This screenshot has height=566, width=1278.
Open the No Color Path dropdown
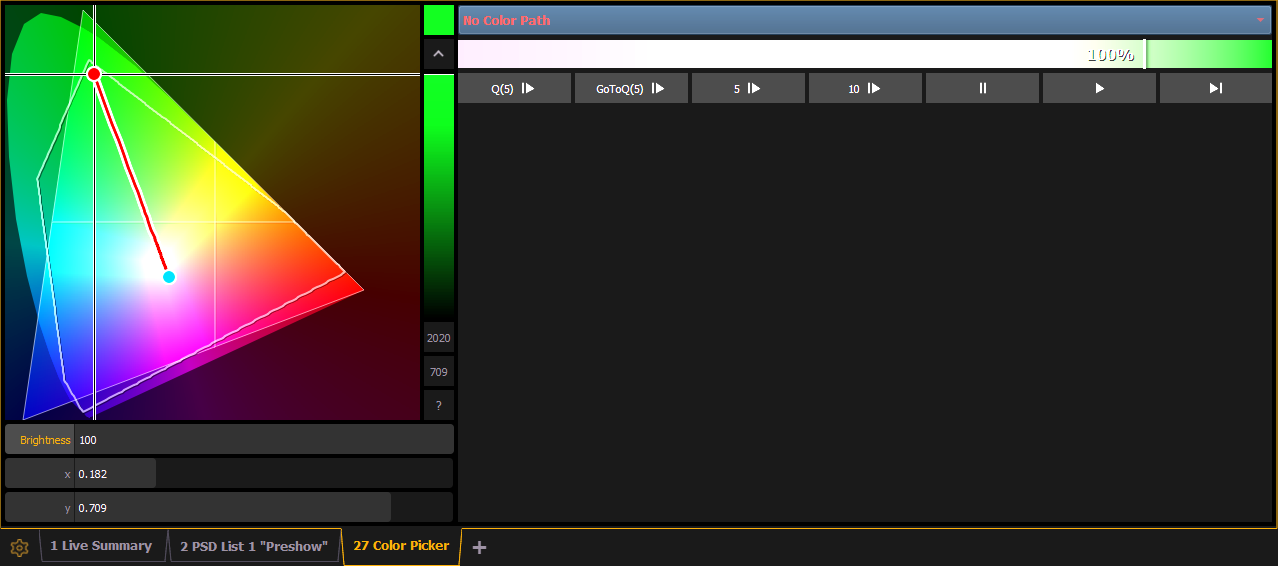click(x=864, y=20)
